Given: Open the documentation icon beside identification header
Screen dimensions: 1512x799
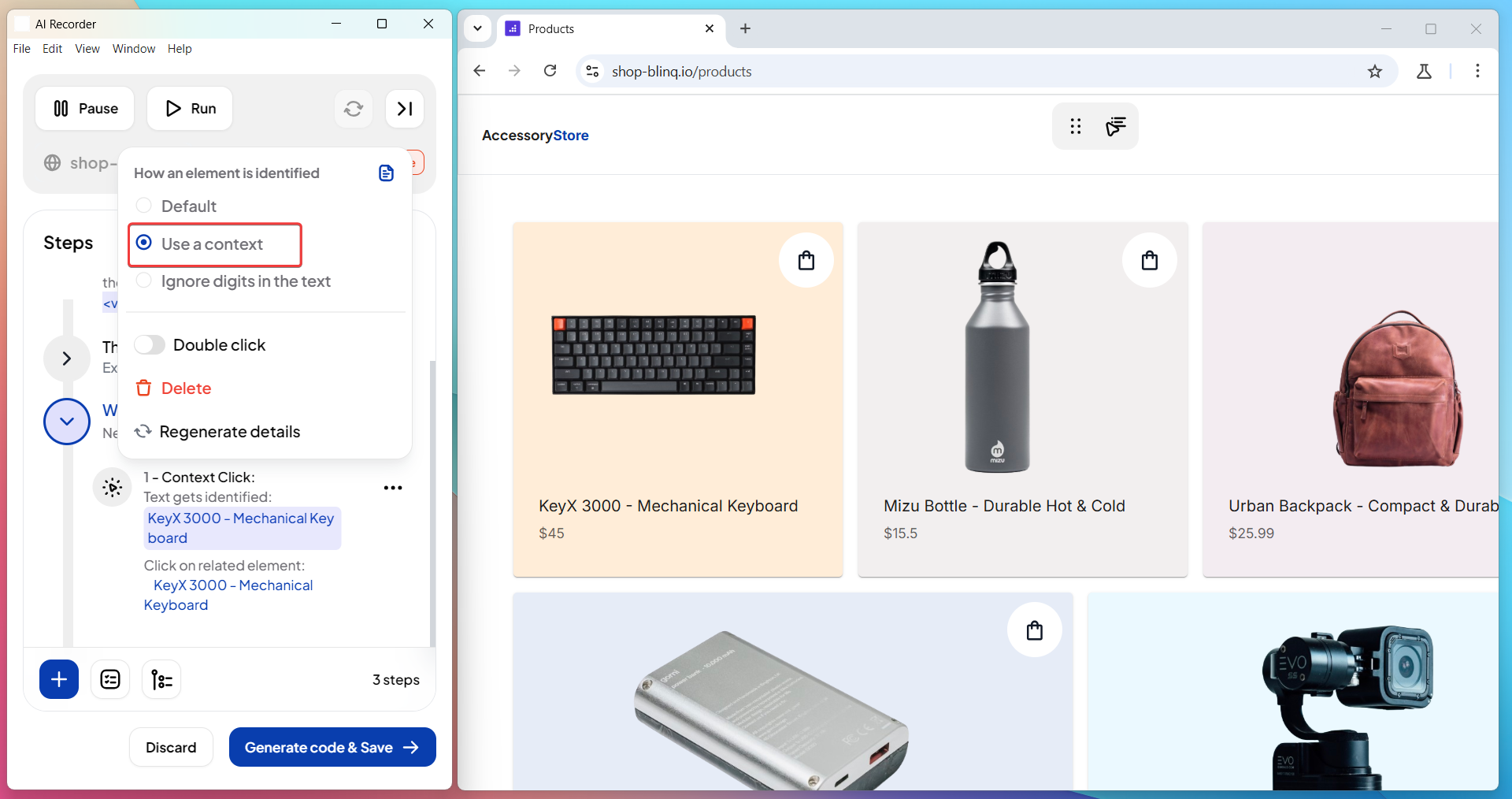Looking at the screenshot, I should (x=386, y=173).
